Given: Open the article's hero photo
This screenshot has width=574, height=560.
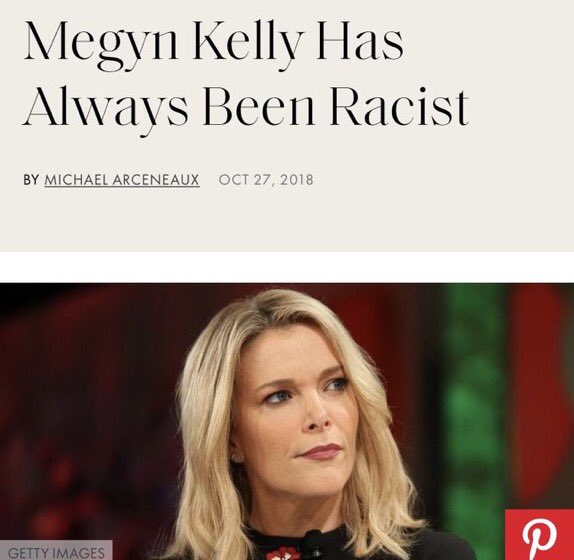Looking at the screenshot, I should [x=287, y=421].
